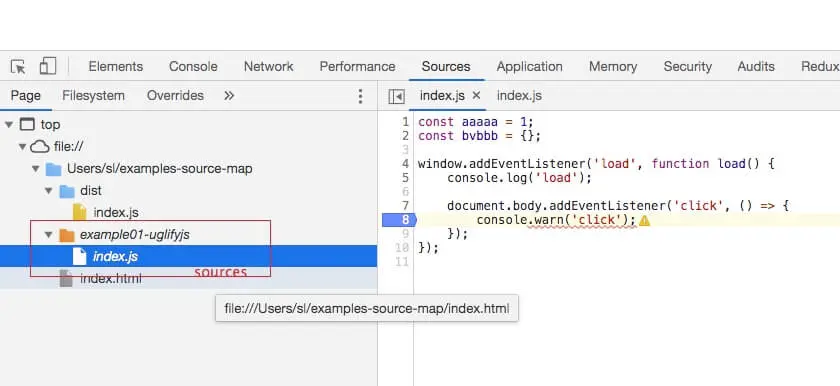Image resolution: width=840 pixels, height=386 pixels.
Task: Open the Network tab
Action: click(268, 66)
